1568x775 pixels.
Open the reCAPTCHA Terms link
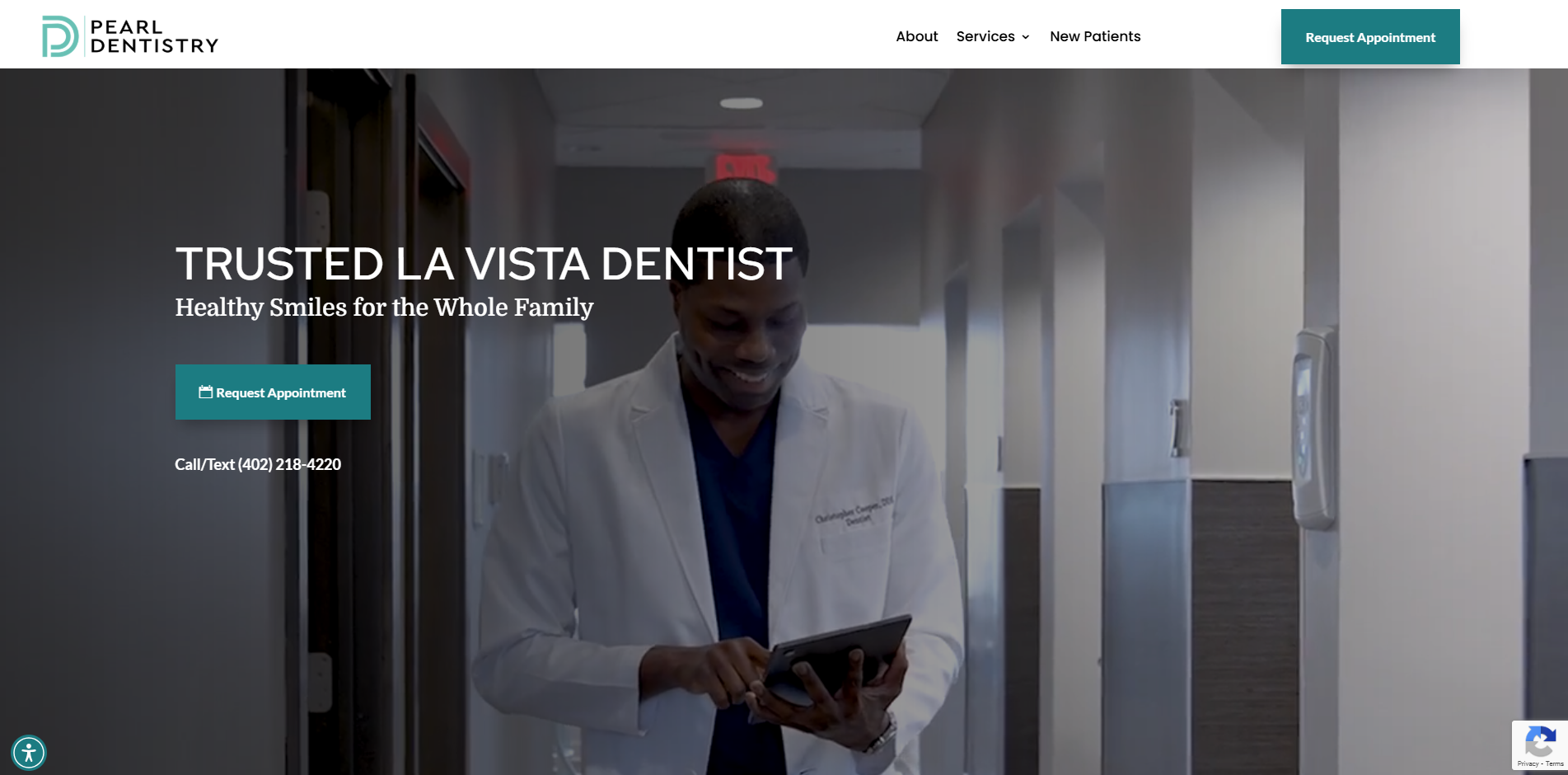click(x=1555, y=764)
